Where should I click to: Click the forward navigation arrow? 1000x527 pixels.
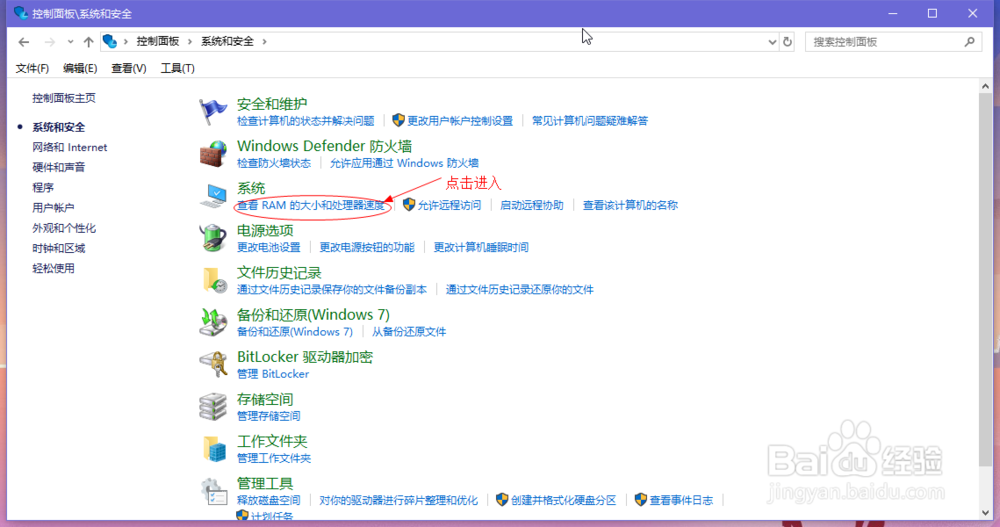tap(50, 42)
